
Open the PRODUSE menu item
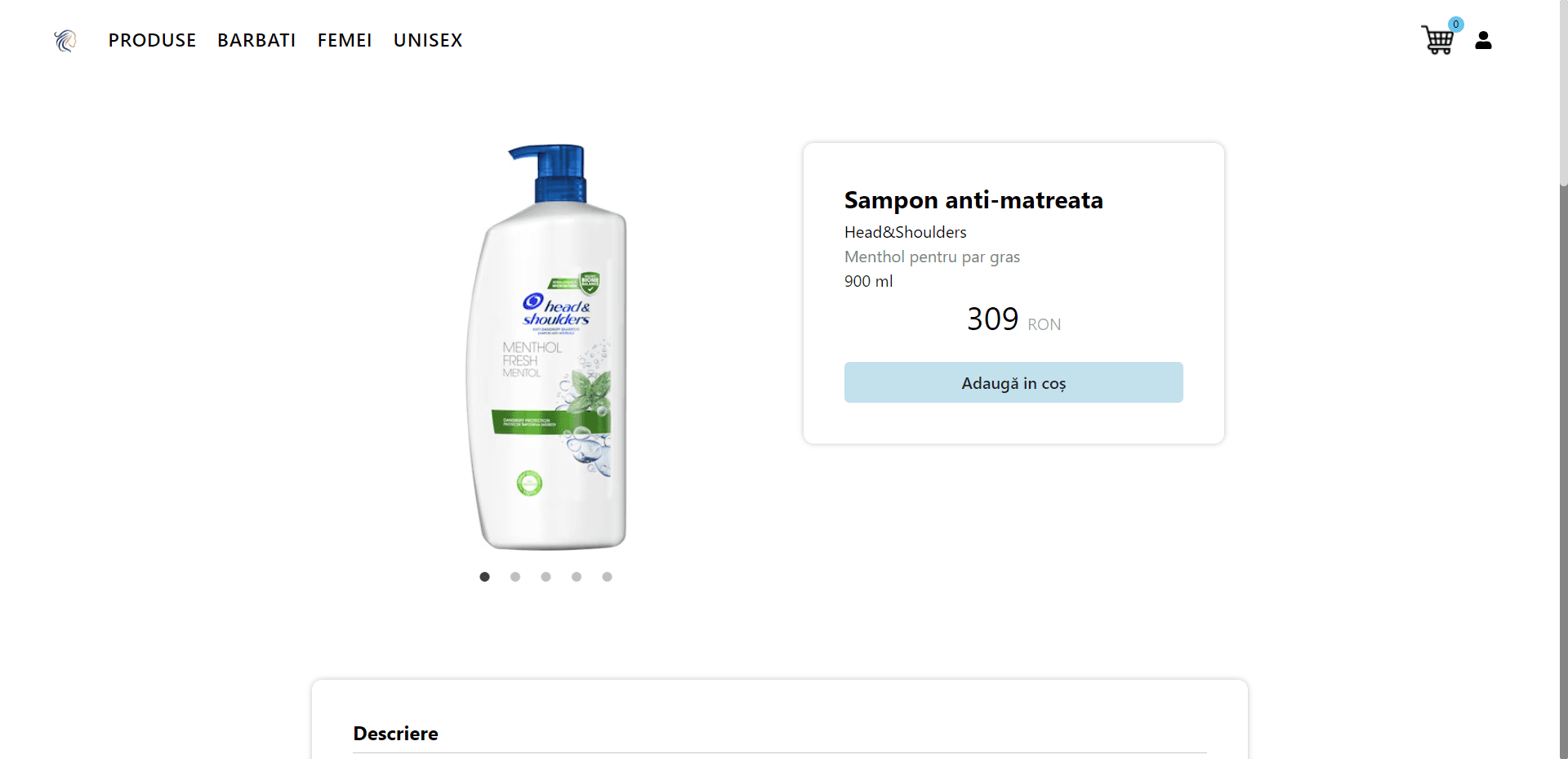[152, 40]
